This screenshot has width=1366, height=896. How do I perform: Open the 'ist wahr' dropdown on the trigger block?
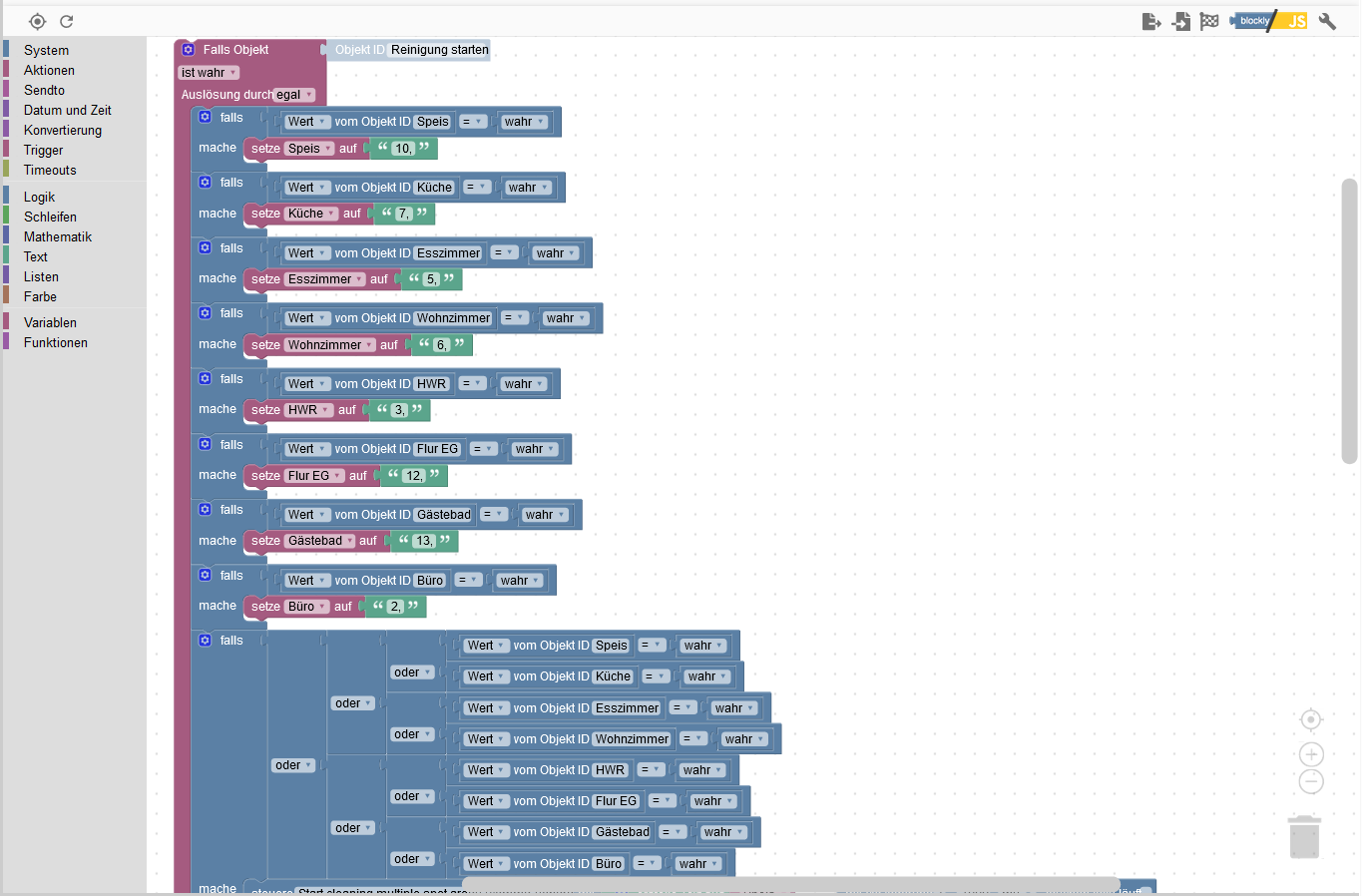[x=209, y=73]
